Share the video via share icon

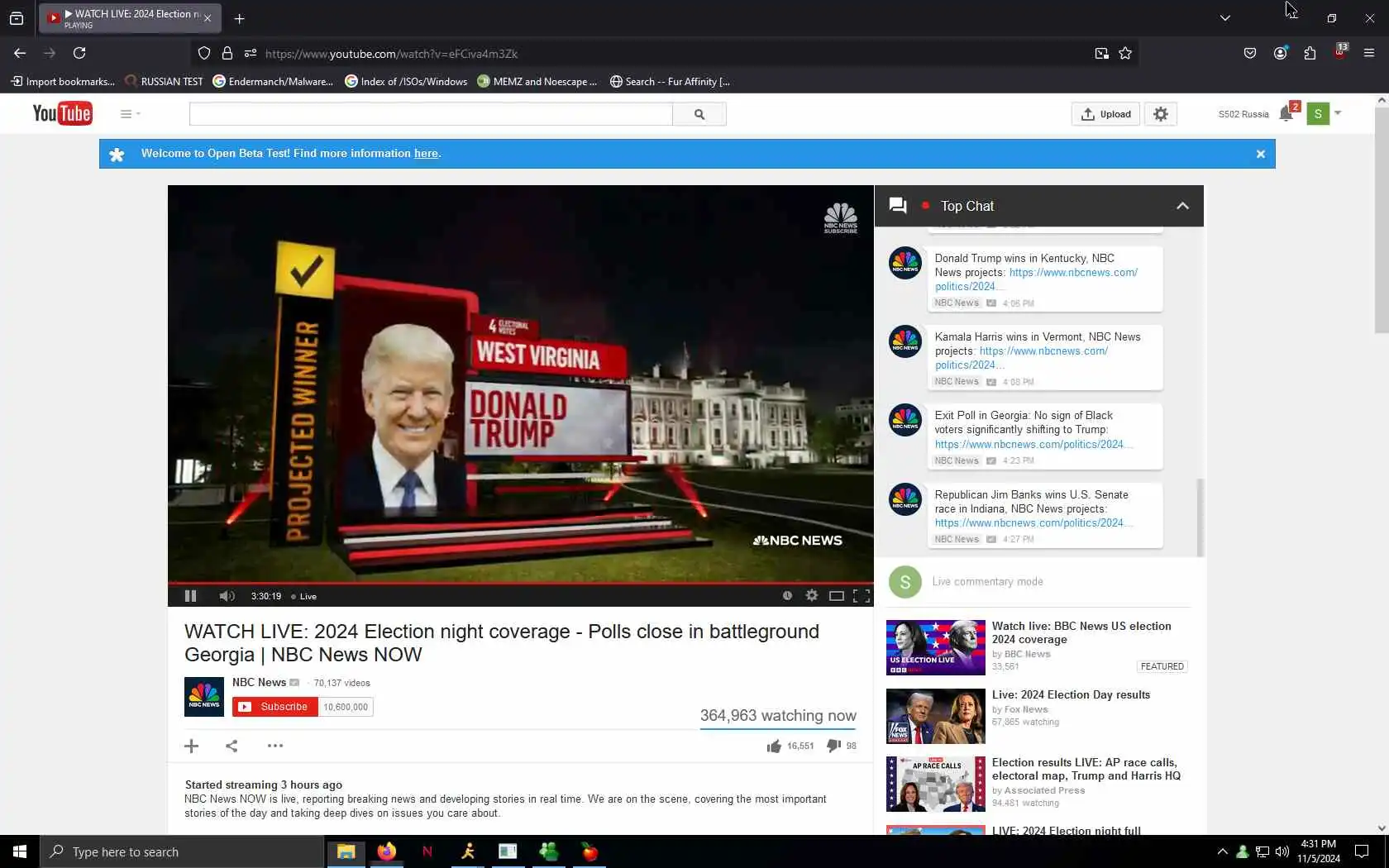[232, 746]
